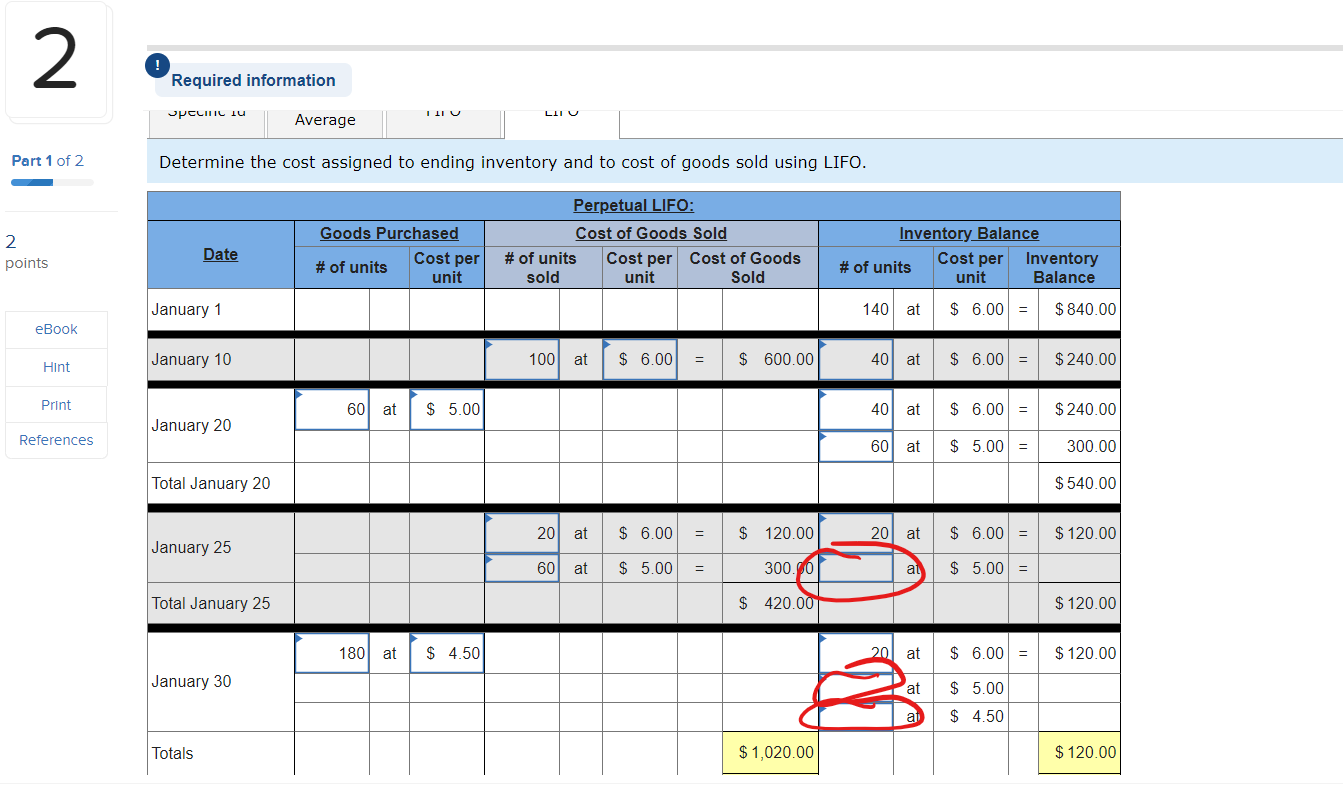The height and width of the screenshot is (787, 1343).
Task: Open the References link in sidebar
Action: (x=56, y=440)
